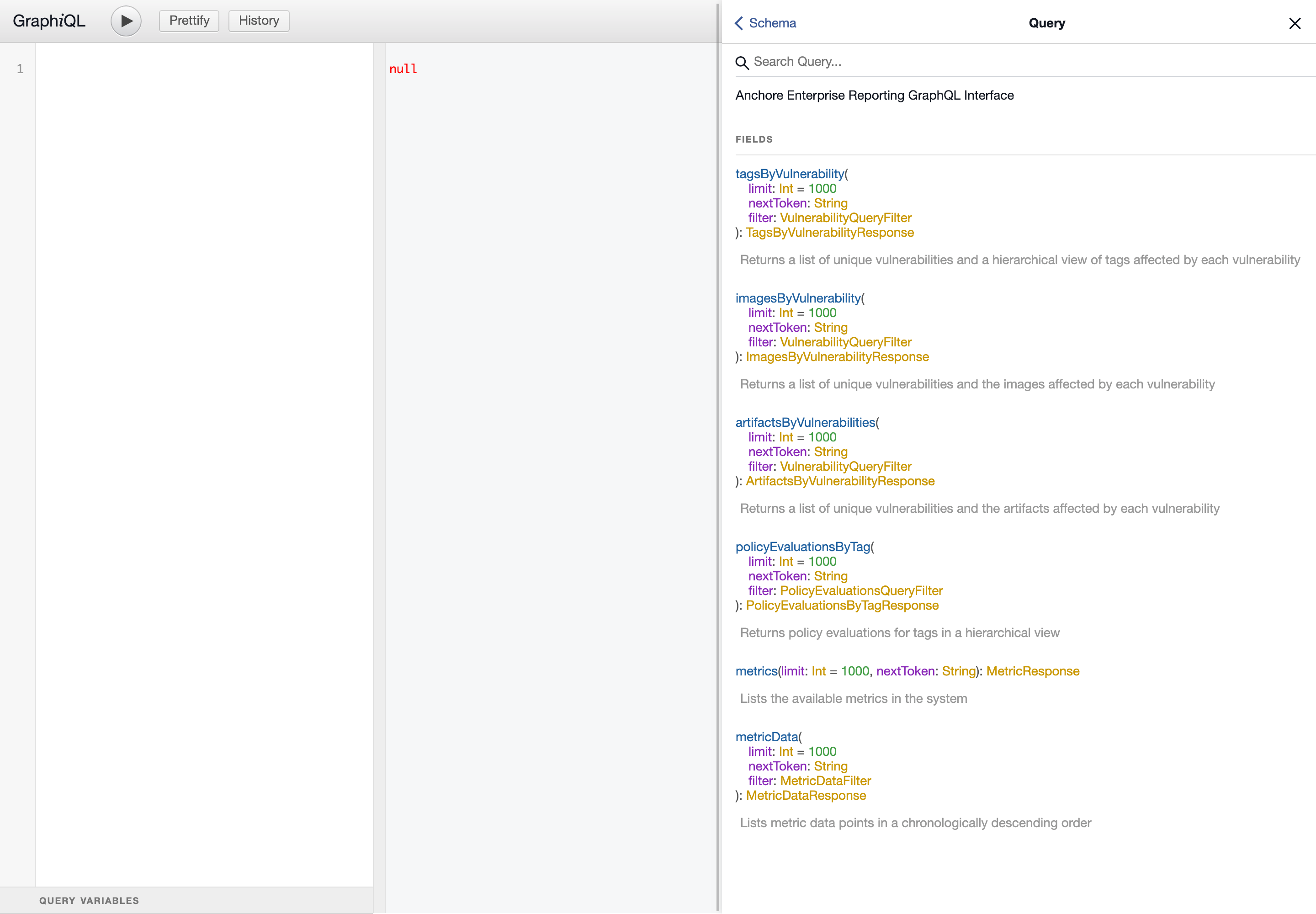Close the documentation explorer with the X
The image size is (1316, 914).
pos(1295,23)
